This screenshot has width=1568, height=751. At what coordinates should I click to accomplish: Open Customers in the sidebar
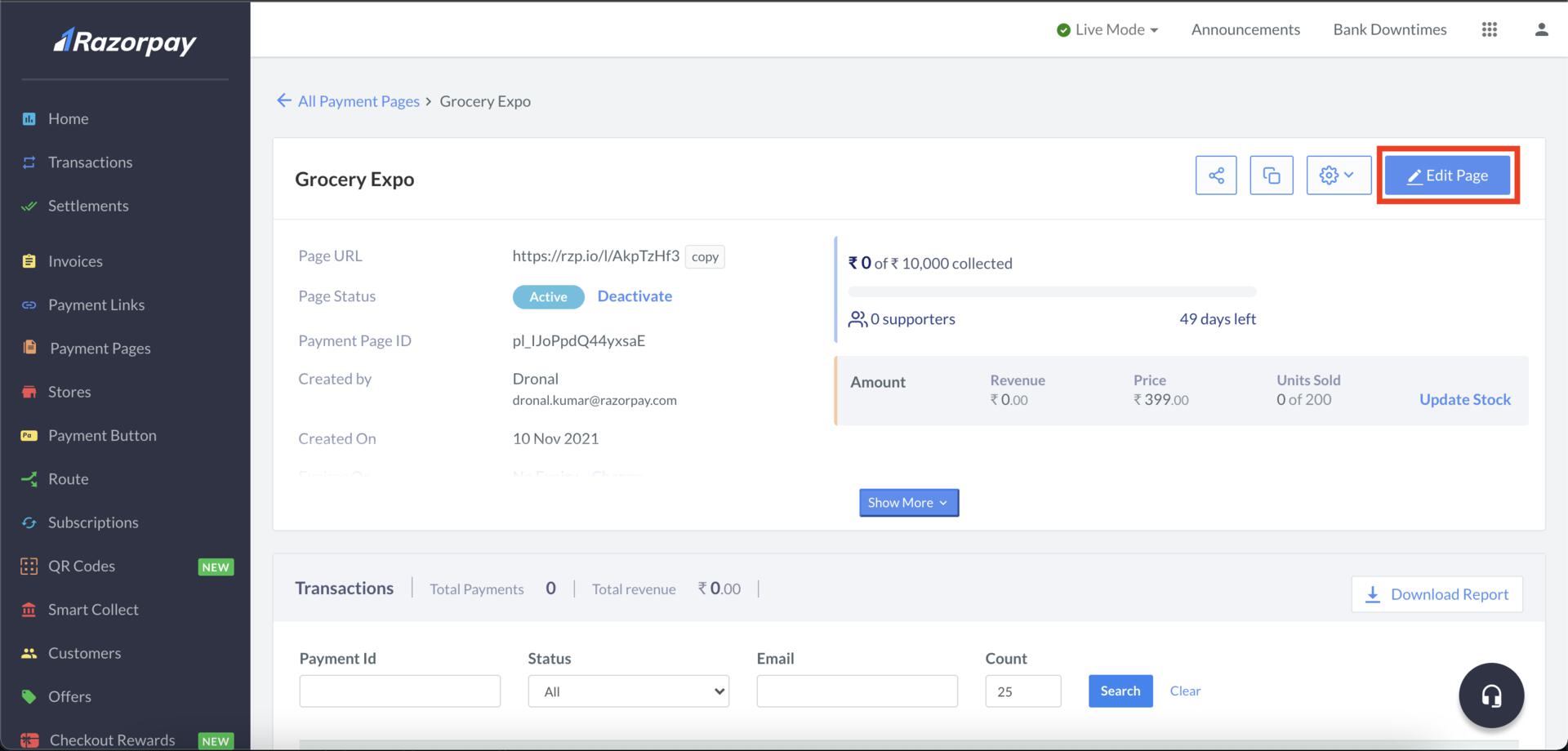click(x=84, y=653)
